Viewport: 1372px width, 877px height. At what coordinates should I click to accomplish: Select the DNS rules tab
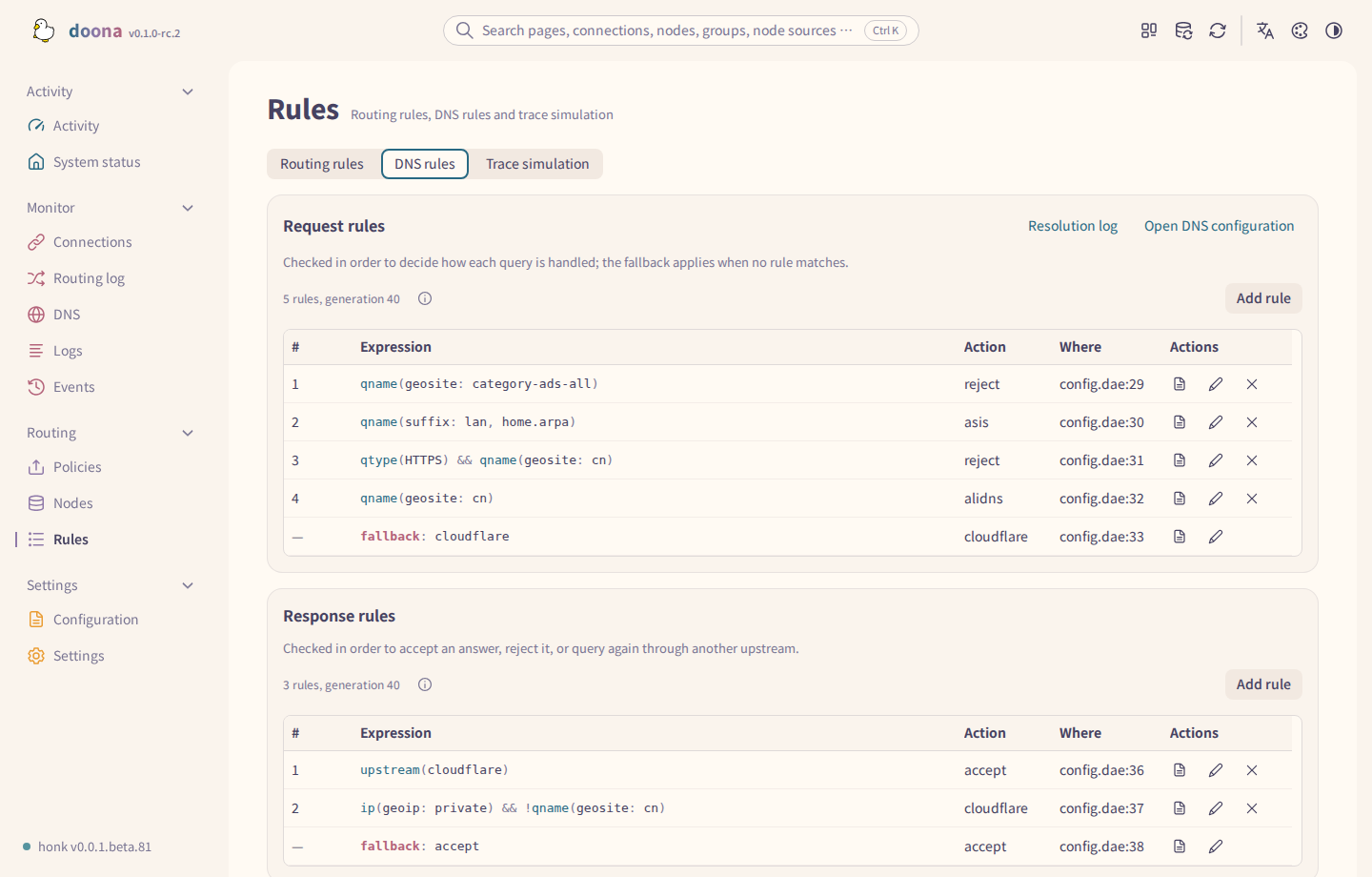click(x=425, y=164)
